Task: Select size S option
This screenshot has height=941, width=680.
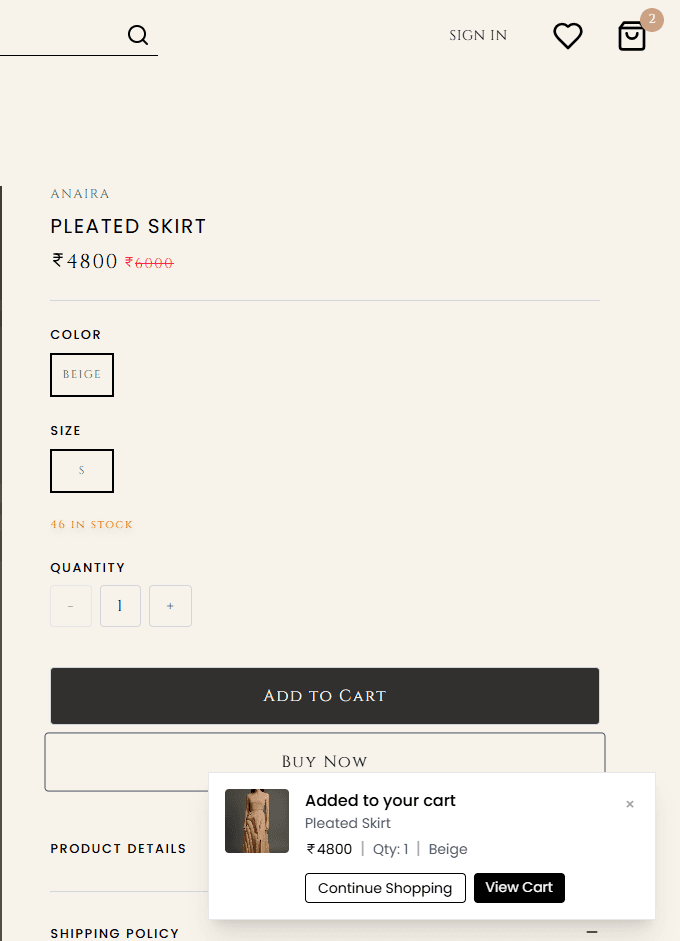Action: click(x=82, y=471)
